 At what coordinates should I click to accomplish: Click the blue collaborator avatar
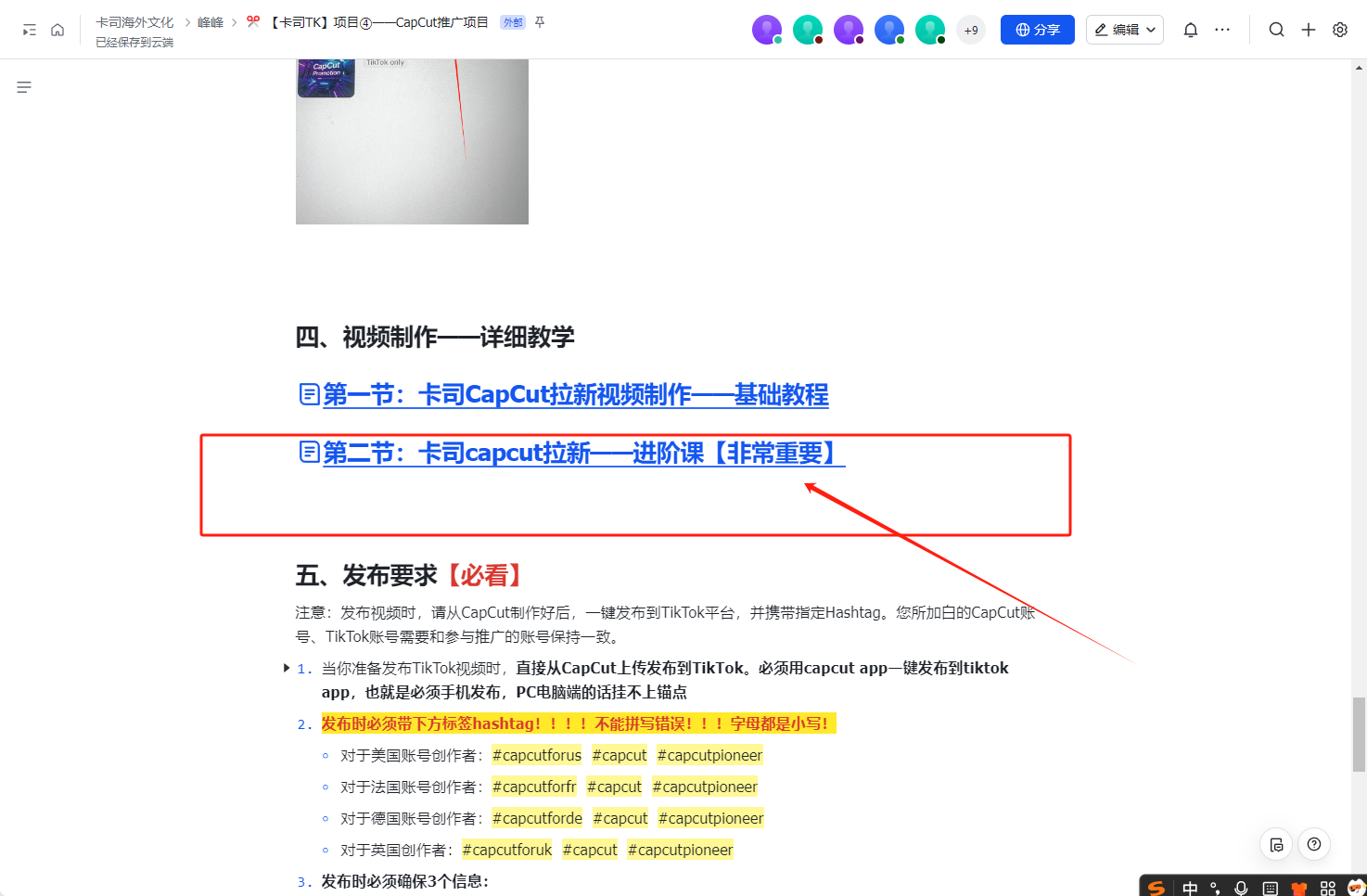(x=889, y=30)
